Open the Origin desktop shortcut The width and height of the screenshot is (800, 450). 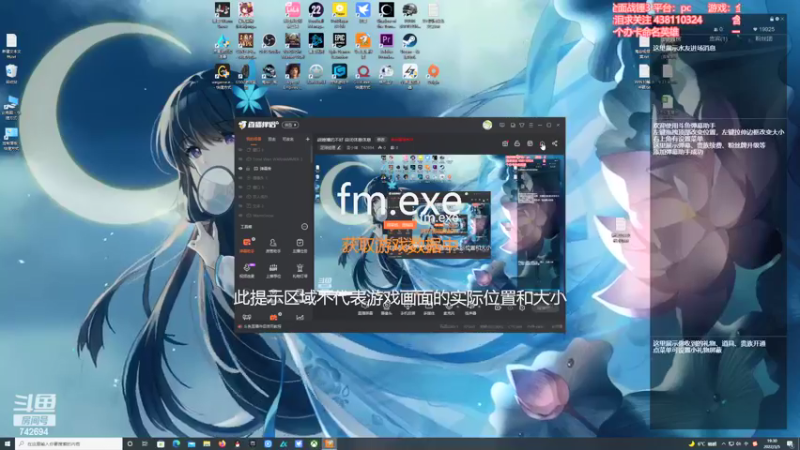coord(433,74)
